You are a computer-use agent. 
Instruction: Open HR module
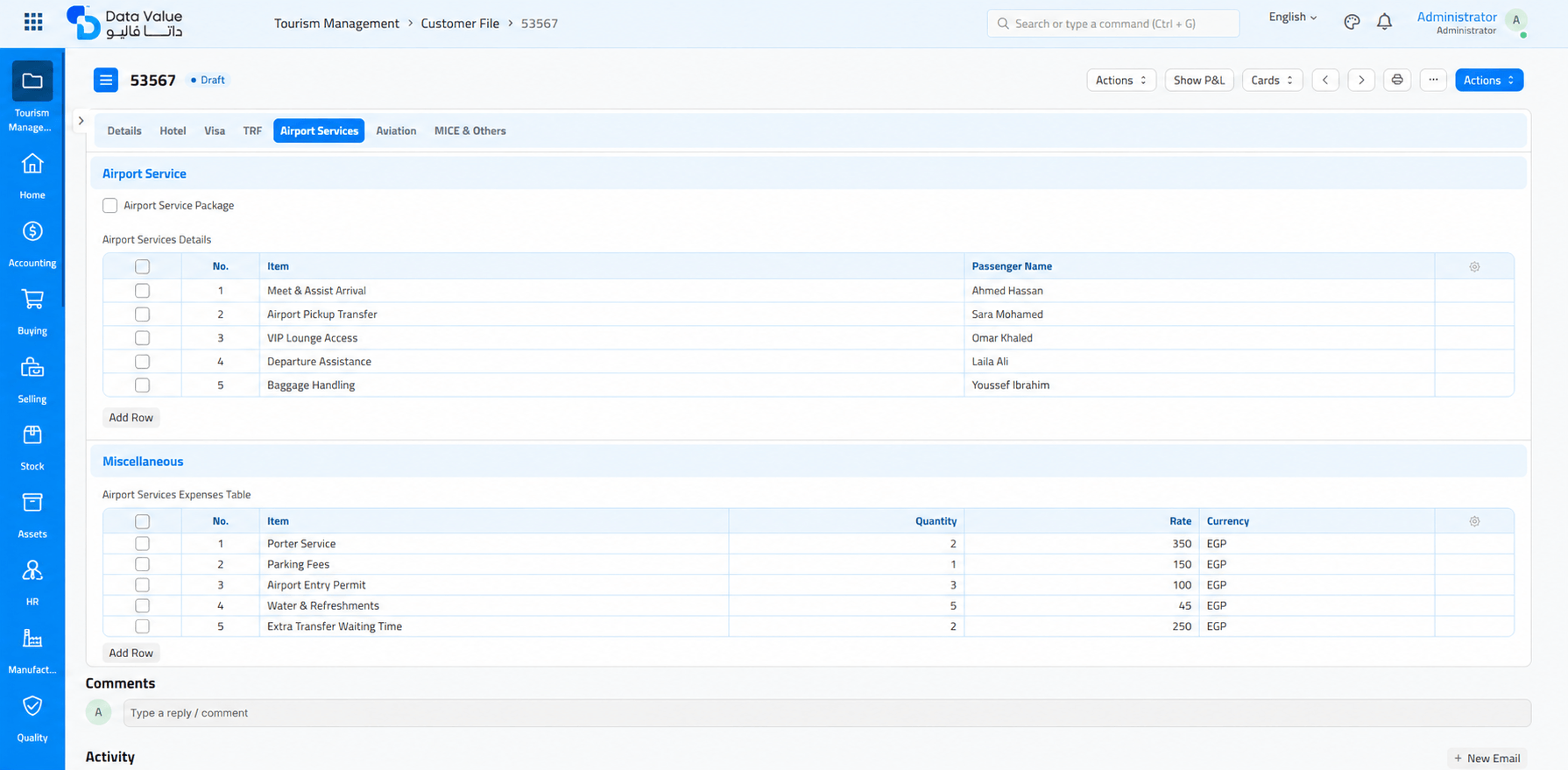(x=32, y=583)
